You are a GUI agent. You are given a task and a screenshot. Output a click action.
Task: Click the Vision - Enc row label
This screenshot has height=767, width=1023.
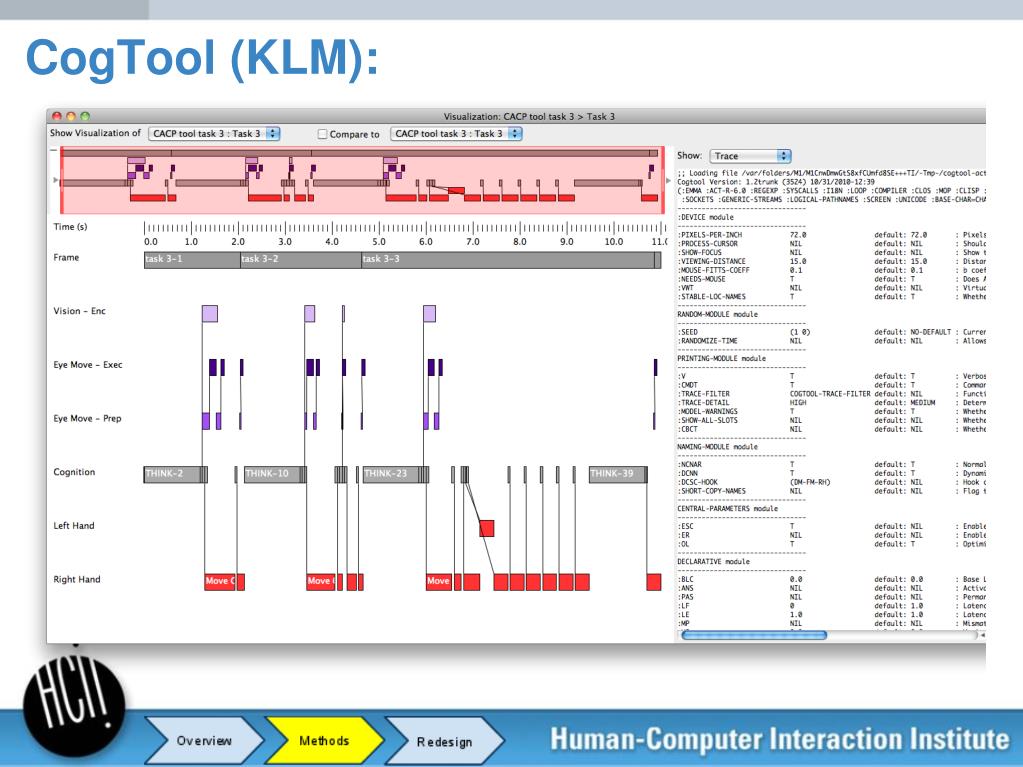tap(80, 311)
